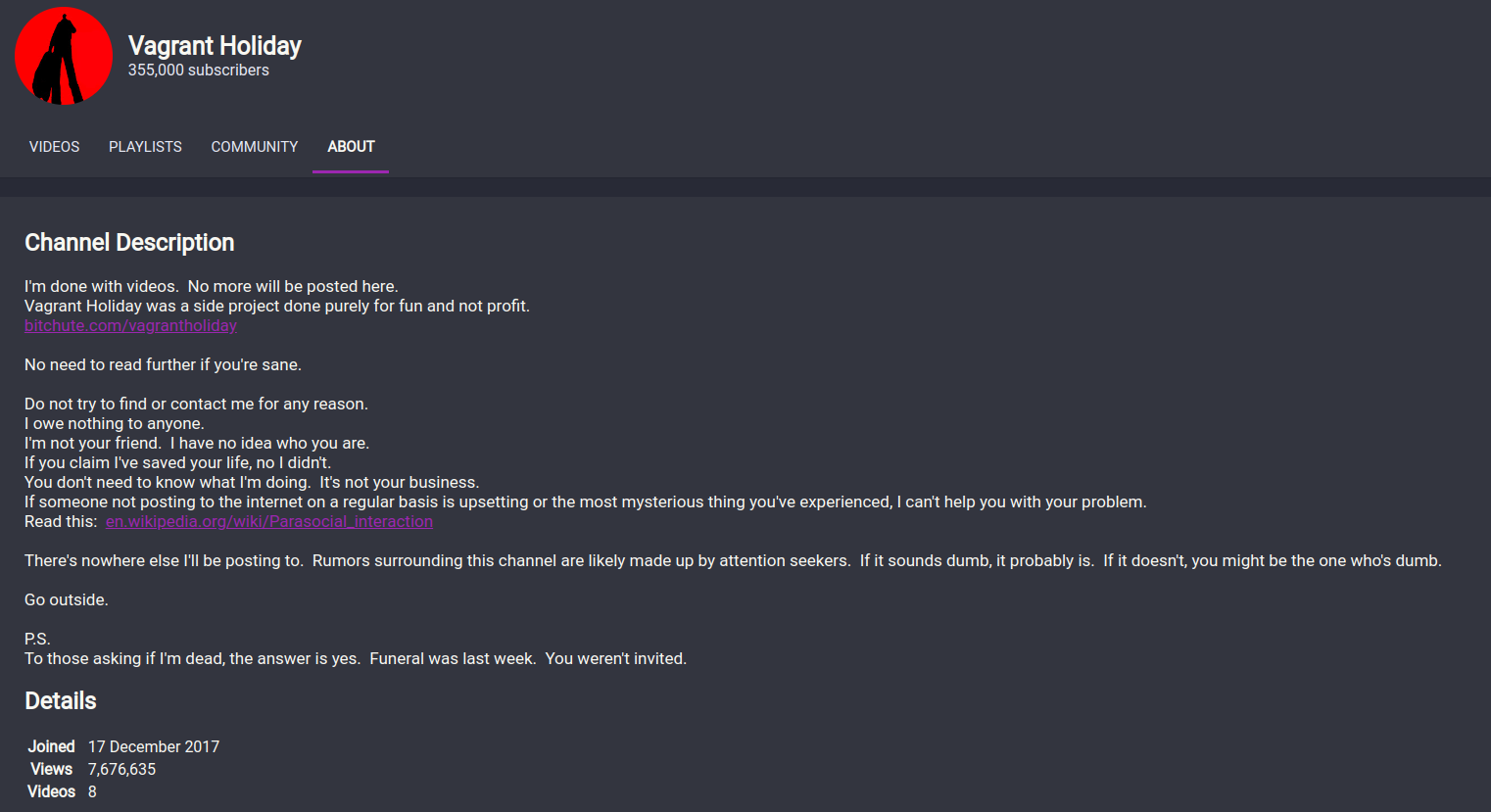Image resolution: width=1491 pixels, height=812 pixels.
Task: Follow the Wikipedia Parasocial interaction link
Action: coord(269,522)
